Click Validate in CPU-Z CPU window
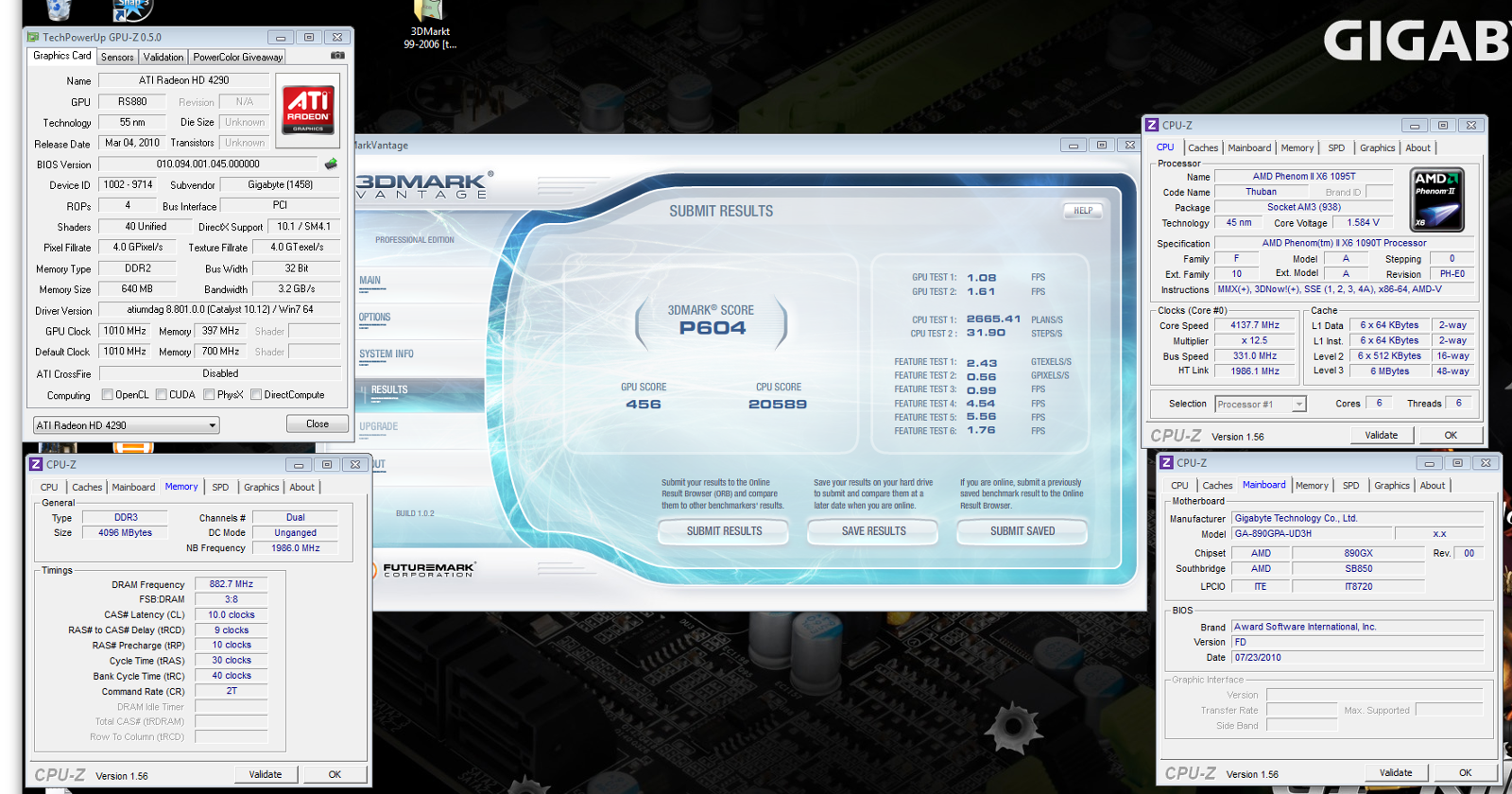Image resolution: width=1512 pixels, height=794 pixels. [x=1382, y=435]
